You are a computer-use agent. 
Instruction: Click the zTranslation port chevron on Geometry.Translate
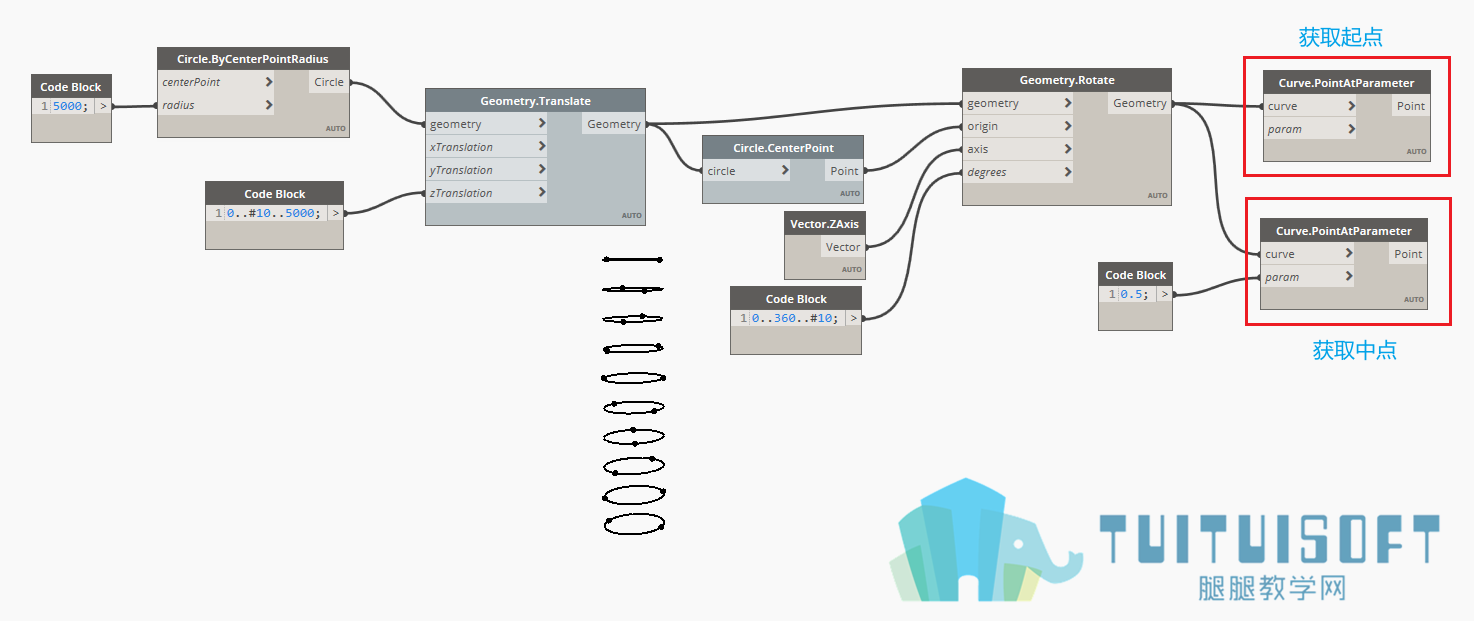click(x=542, y=193)
